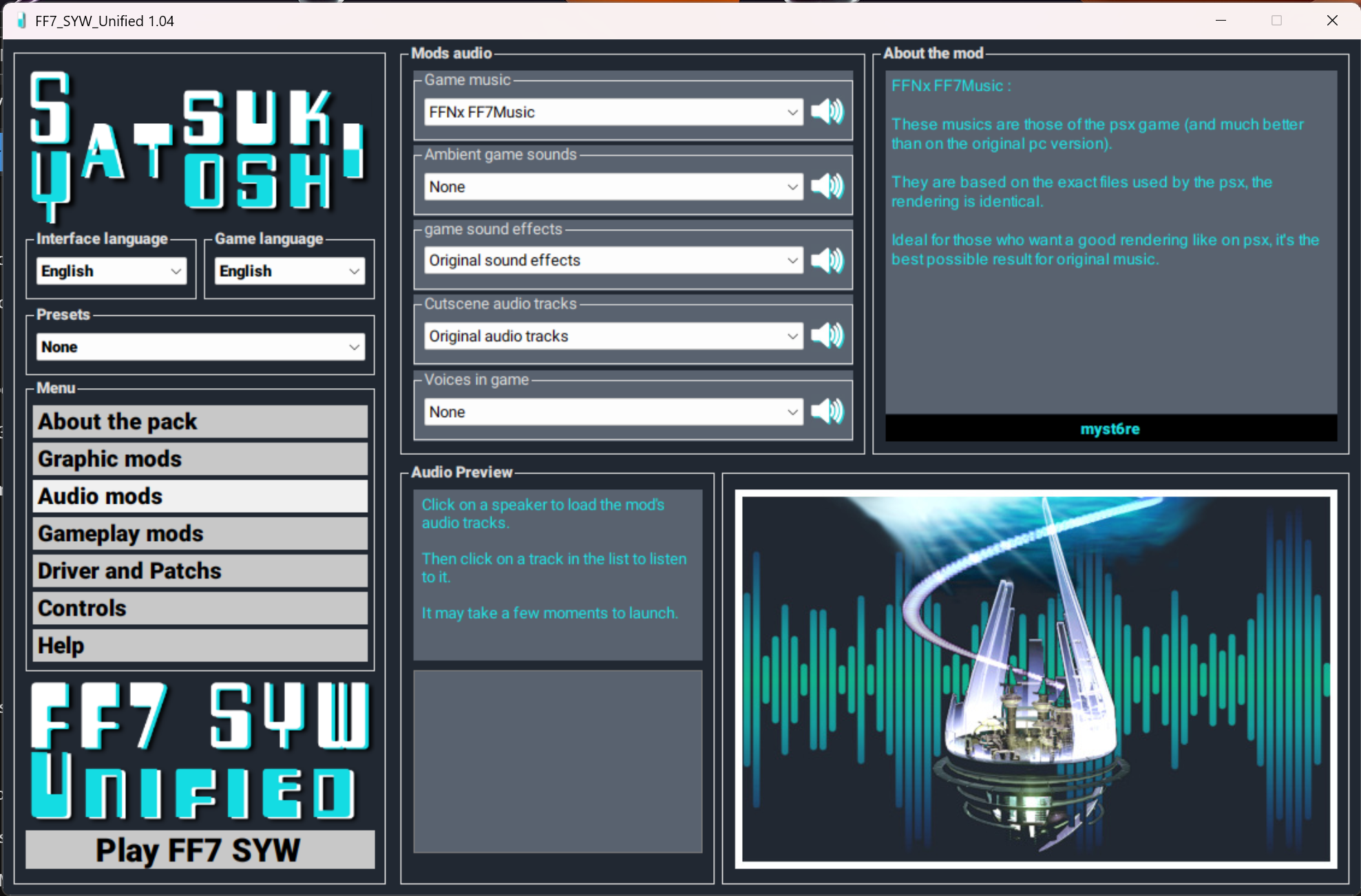Image resolution: width=1361 pixels, height=896 pixels.
Task: Open the Help section
Action: point(200,646)
